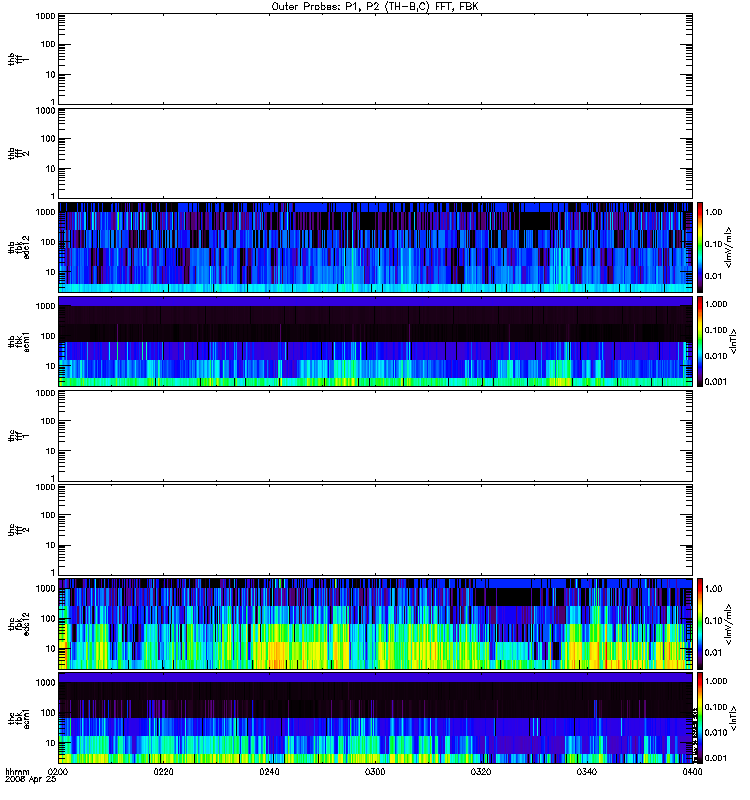Click the '<|mV/m|>' unit label beside thb edc12
Image resolution: width=750 pixels, height=800 pixels.
(729, 247)
